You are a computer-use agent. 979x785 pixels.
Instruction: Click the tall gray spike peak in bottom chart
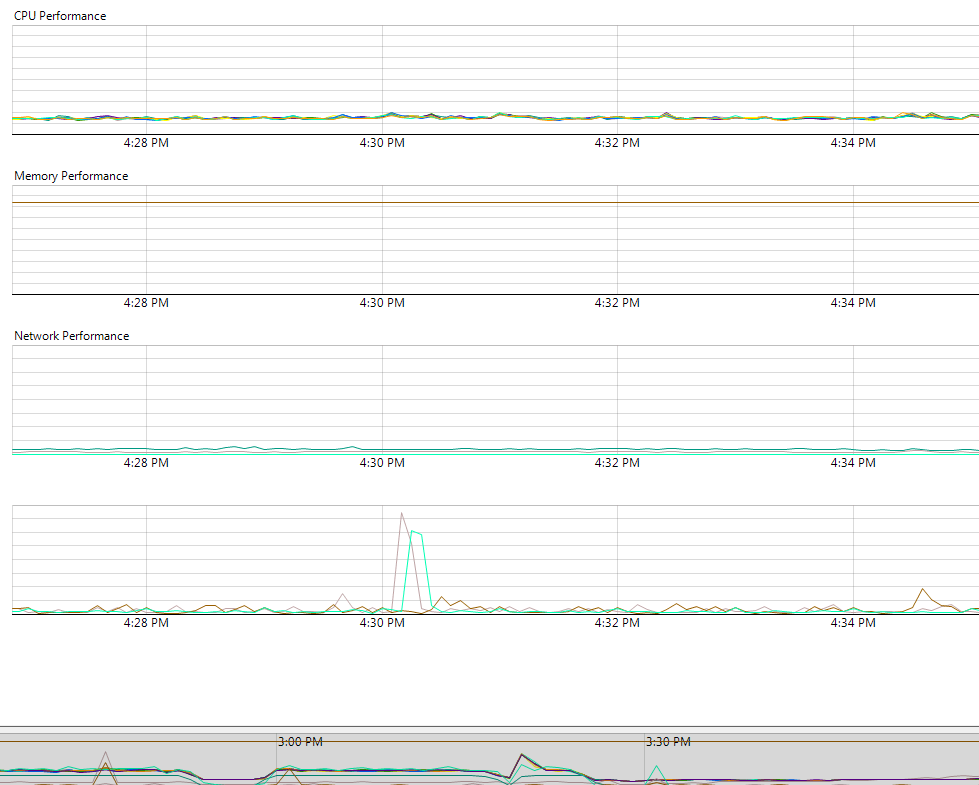click(402, 514)
